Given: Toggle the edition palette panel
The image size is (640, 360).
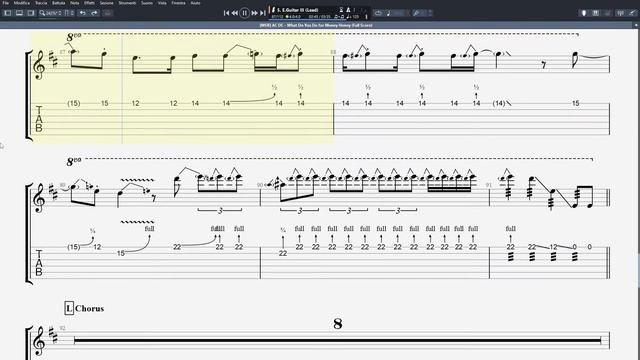Looking at the screenshot, I should tap(7, 13).
